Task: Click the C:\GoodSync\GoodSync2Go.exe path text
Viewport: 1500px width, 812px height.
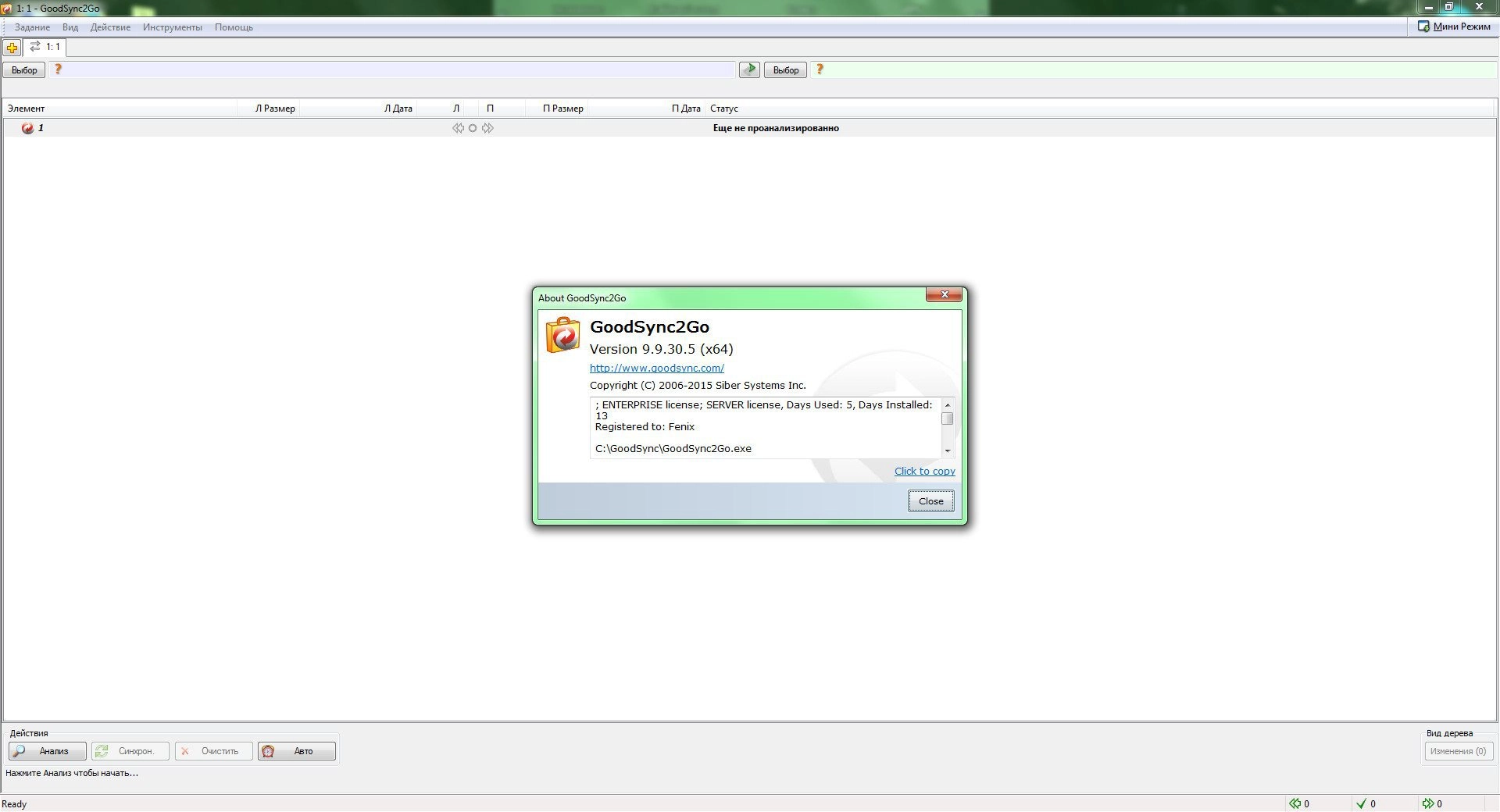Action: 673,449
